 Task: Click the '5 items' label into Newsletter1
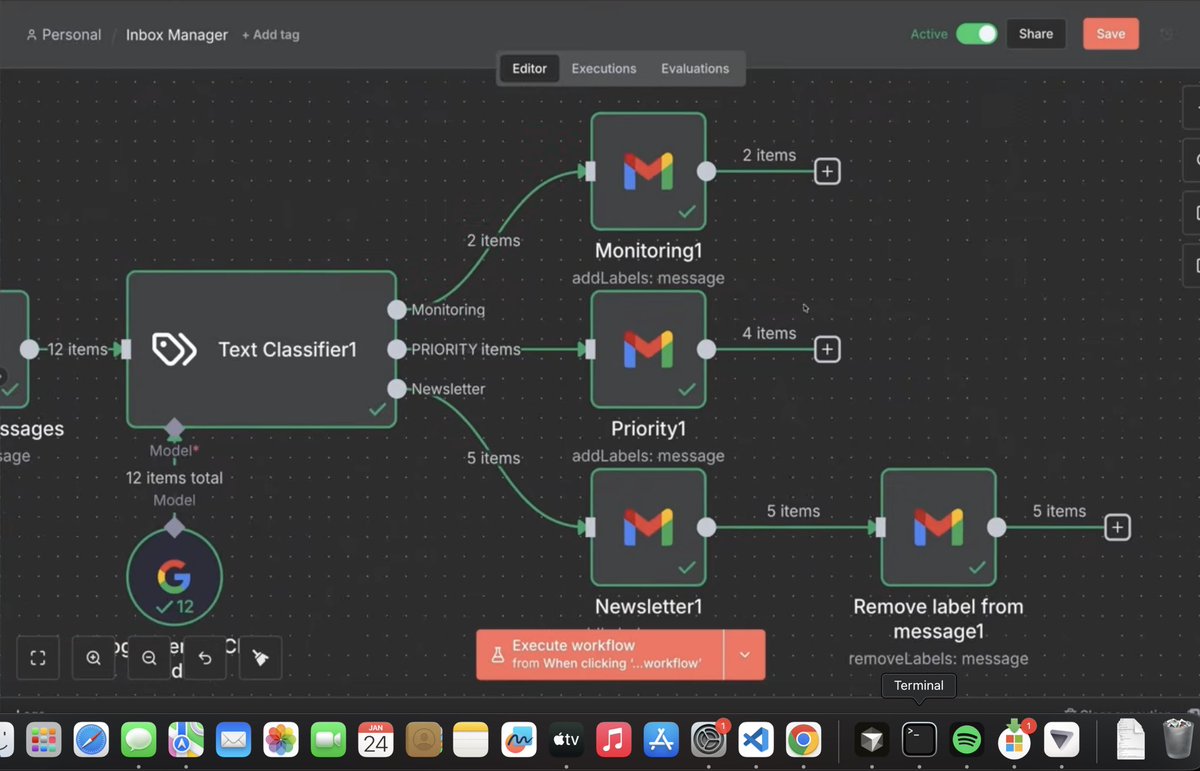[493, 458]
